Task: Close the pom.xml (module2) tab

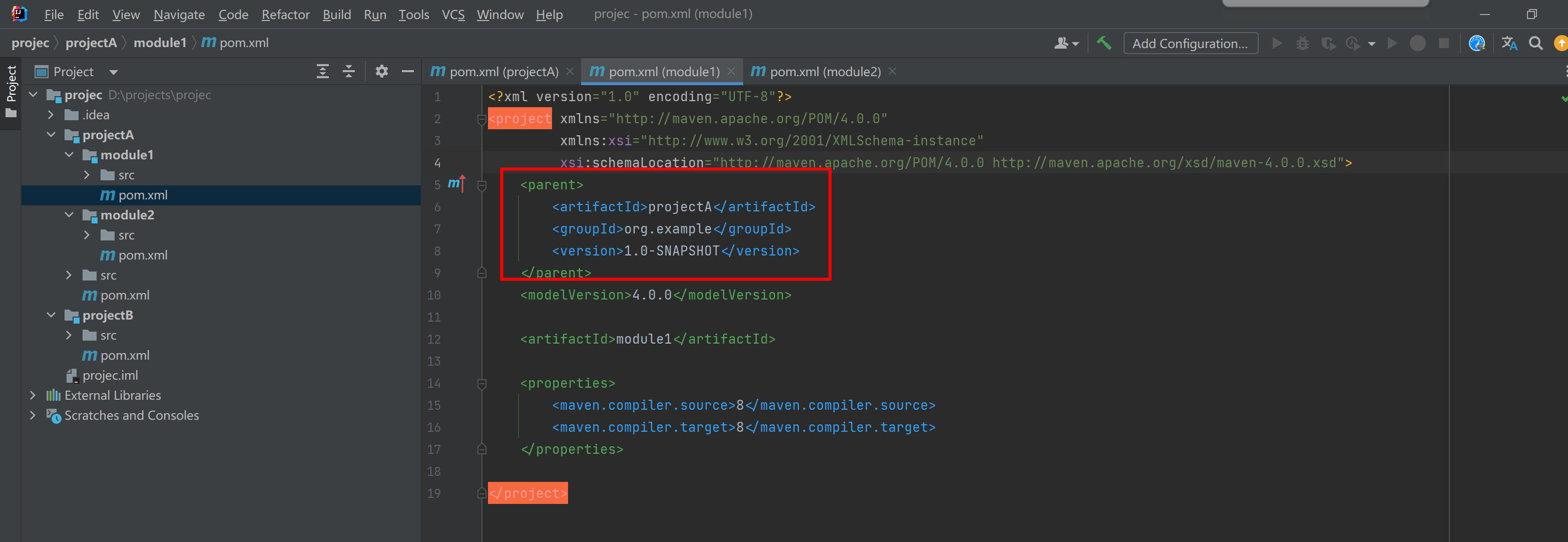Action: [x=892, y=72]
